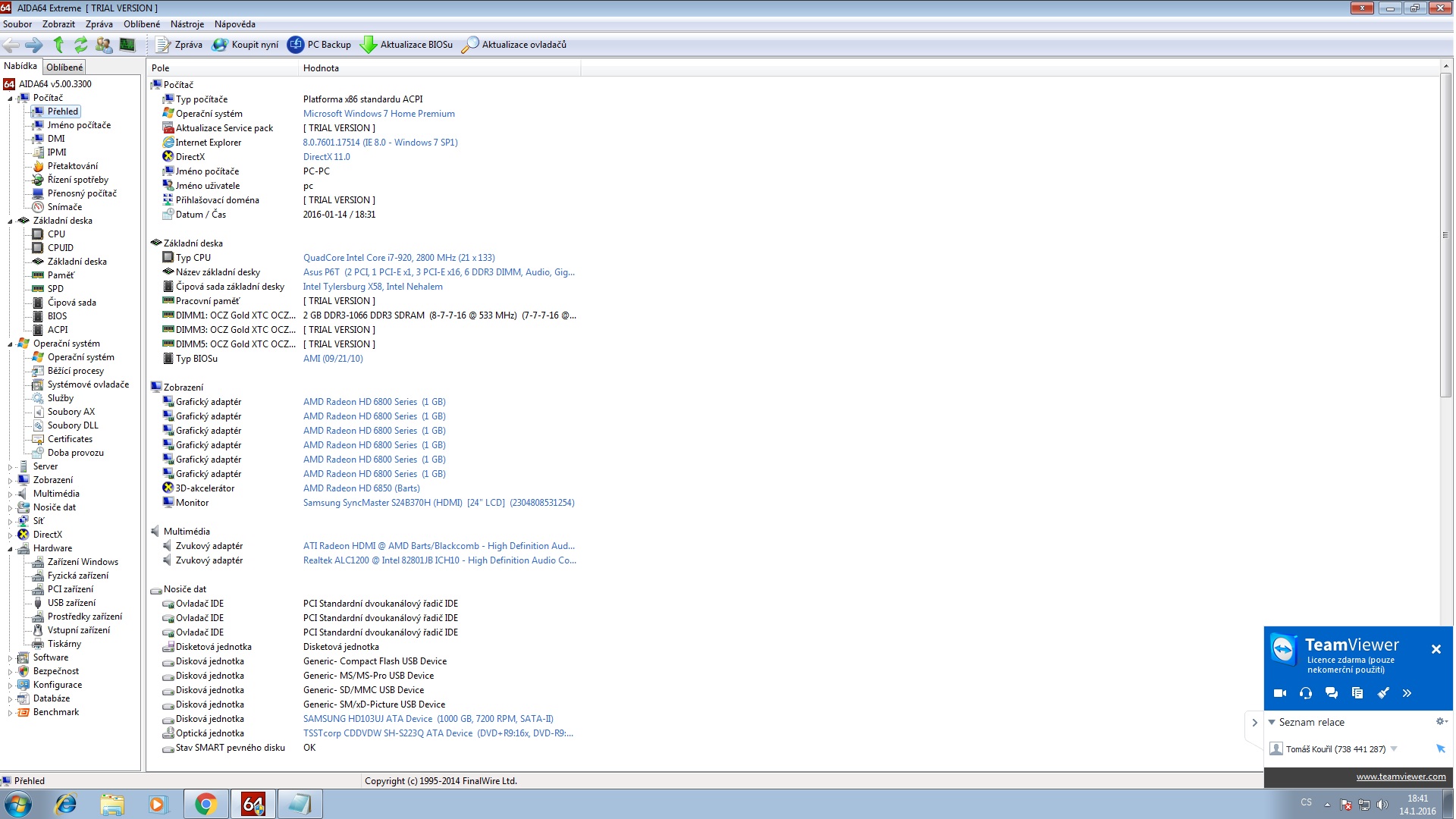1456x819 pixels.
Task: Click the Refresh toolbar icon
Action: click(80, 45)
